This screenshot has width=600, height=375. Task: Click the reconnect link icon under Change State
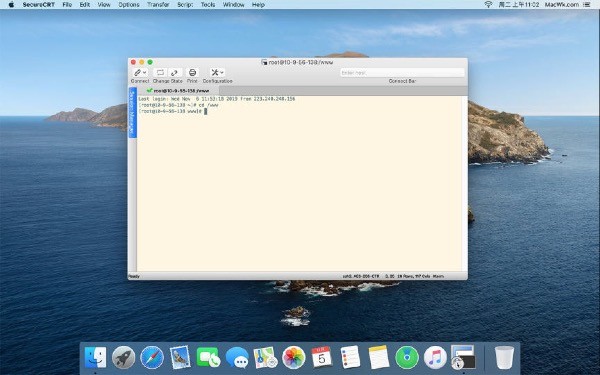[174, 72]
